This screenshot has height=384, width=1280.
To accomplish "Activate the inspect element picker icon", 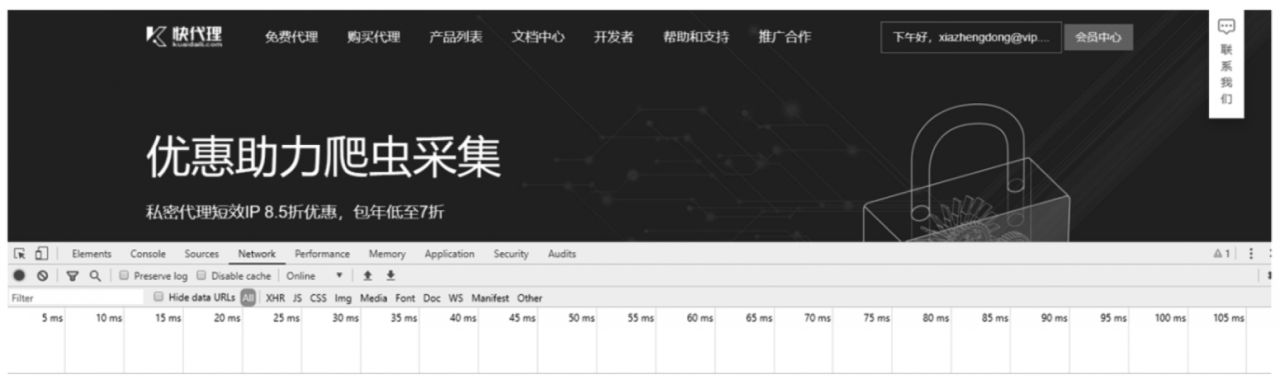I will [x=19, y=254].
